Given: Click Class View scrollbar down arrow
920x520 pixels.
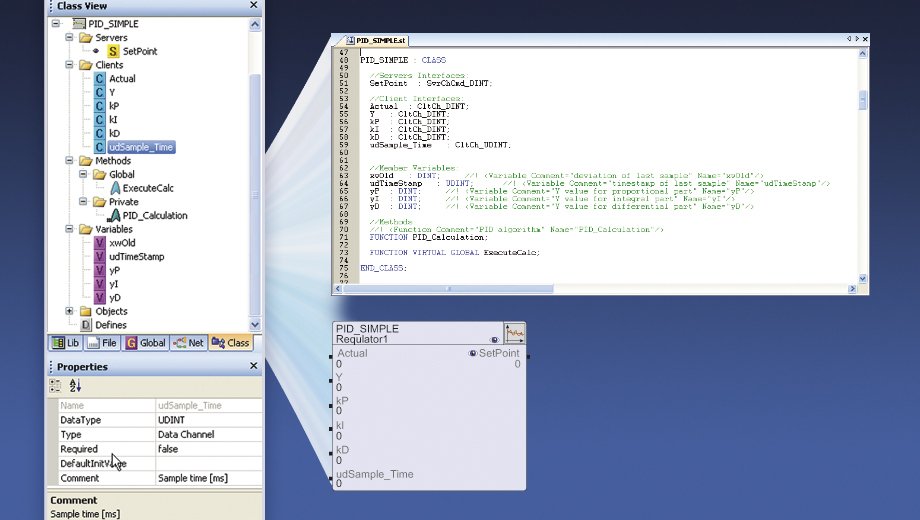Looking at the screenshot, I should point(255,325).
